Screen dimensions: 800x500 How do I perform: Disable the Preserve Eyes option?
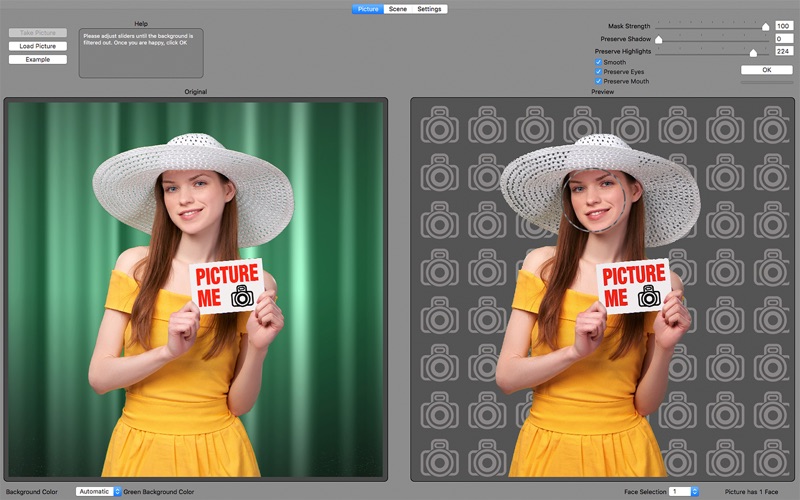tap(598, 72)
